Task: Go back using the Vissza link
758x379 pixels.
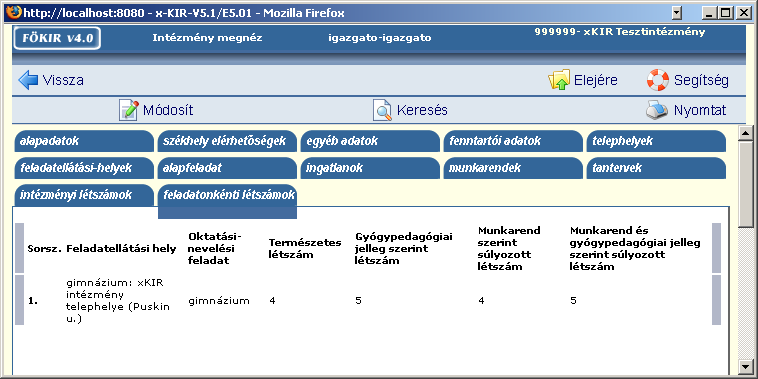Action: (x=63, y=80)
